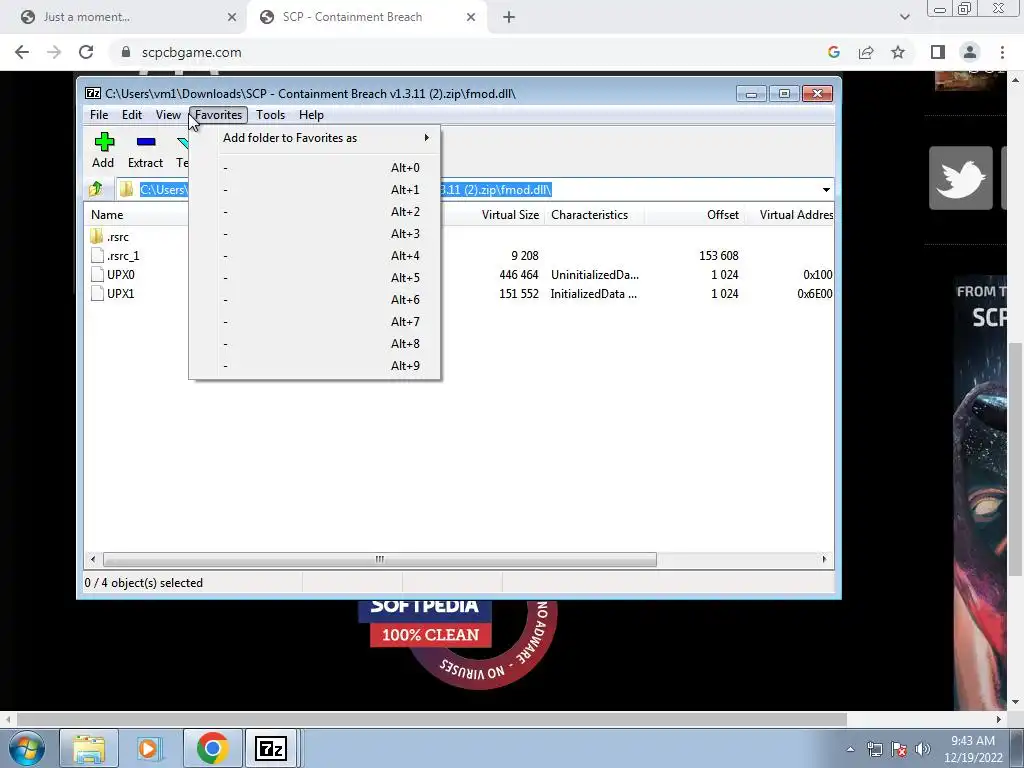
Task: Expand the 7-Zip address path dropdown
Action: point(826,189)
